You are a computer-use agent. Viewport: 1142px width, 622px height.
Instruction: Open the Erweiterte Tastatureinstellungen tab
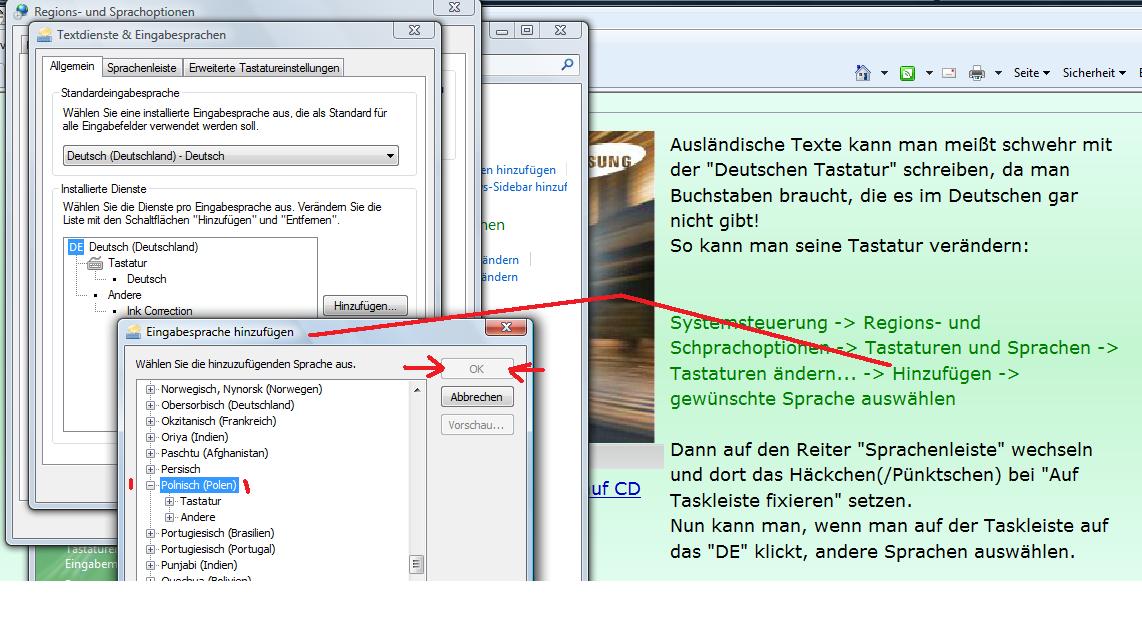click(x=264, y=68)
